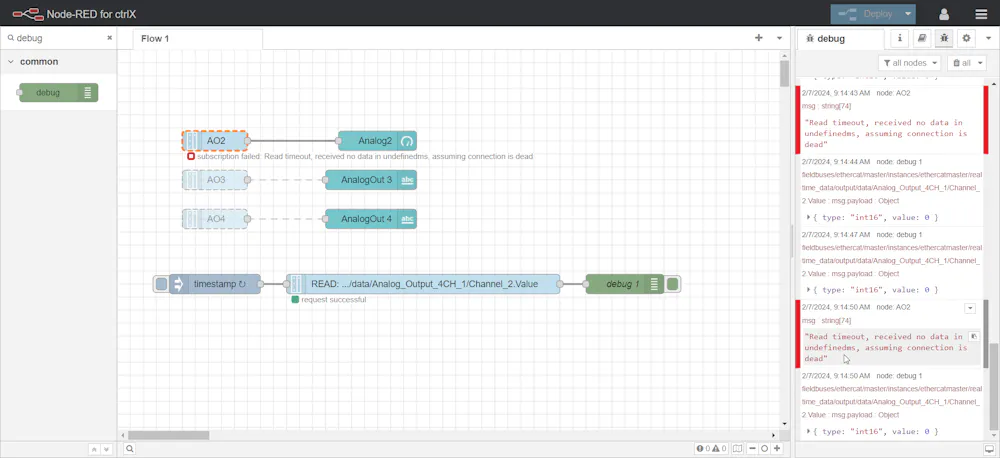Click the AO2 node icon
This screenshot has height=458, width=1000.
click(x=192, y=141)
